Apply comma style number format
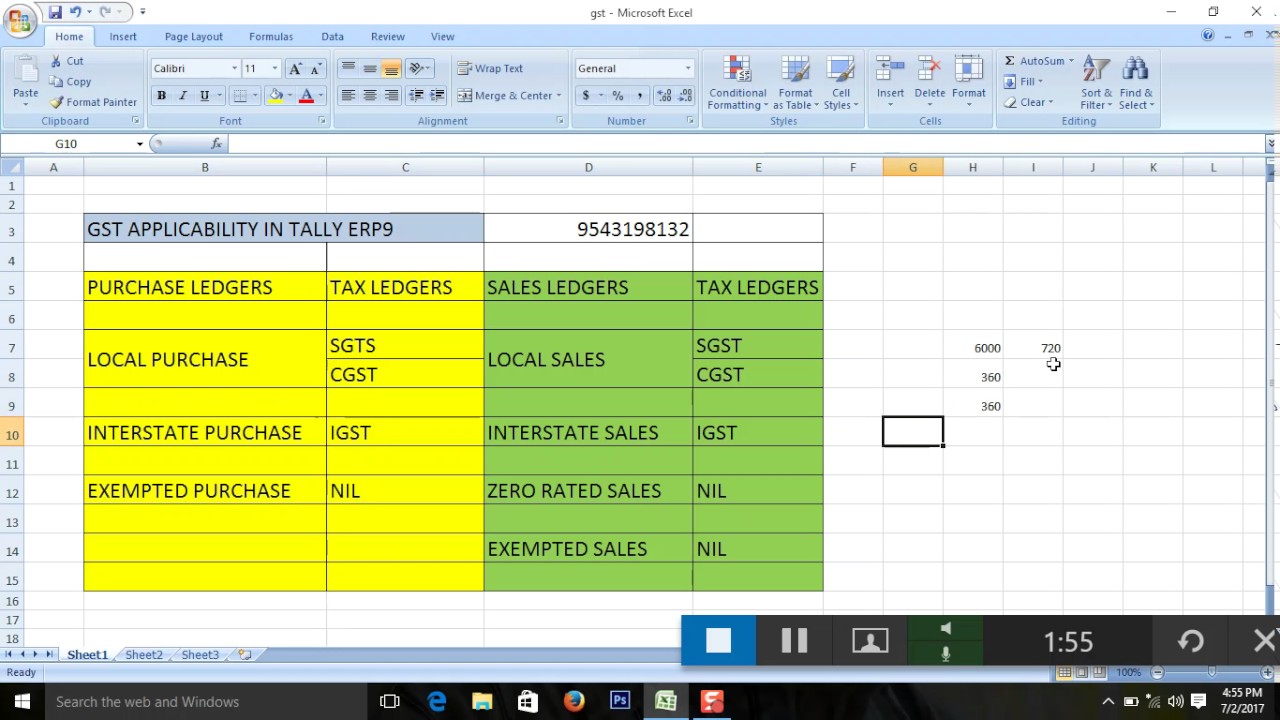 tap(639, 95)
